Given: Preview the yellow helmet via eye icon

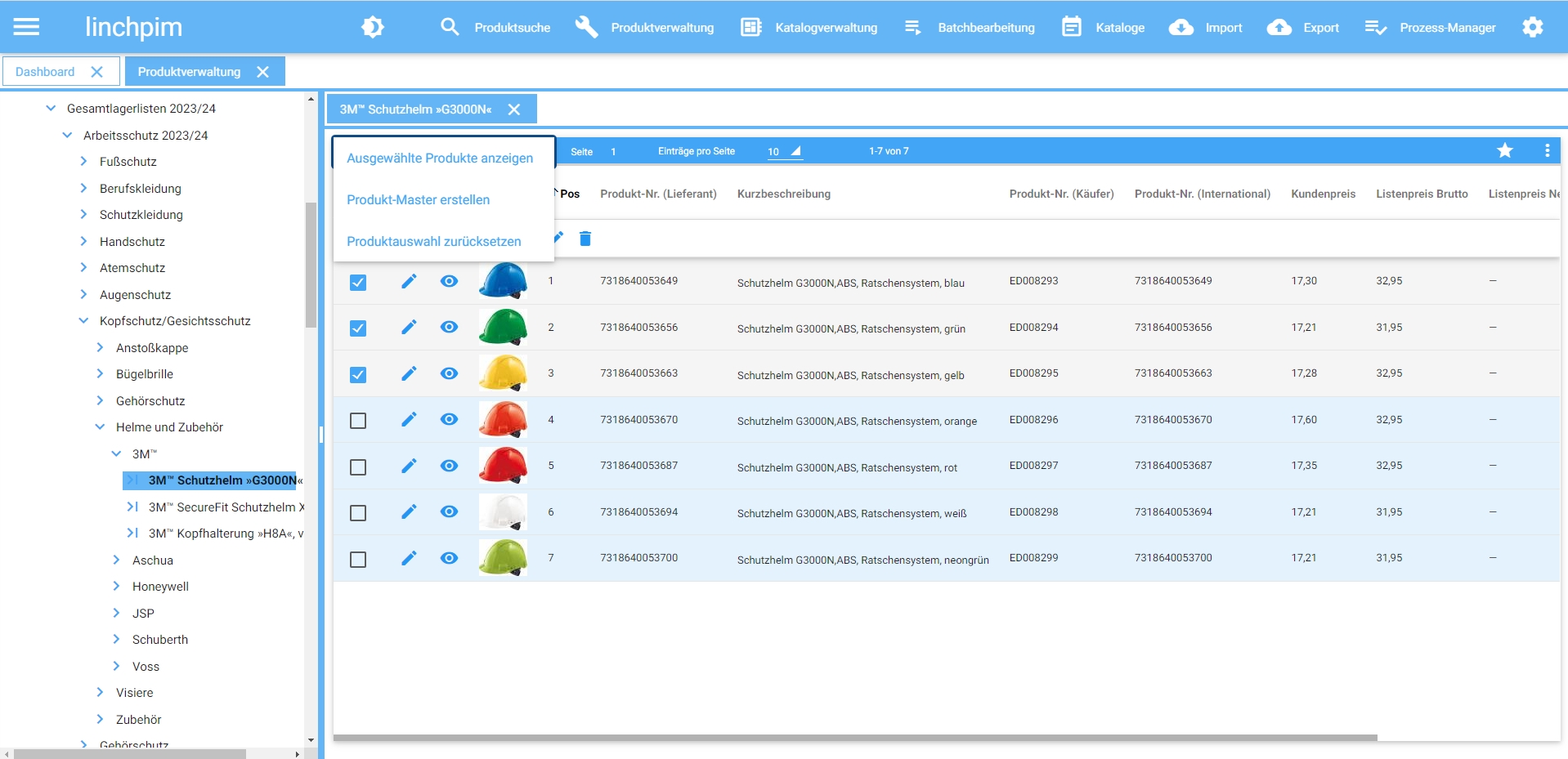Looking at the screenshot, I should [x=449, y=373].
